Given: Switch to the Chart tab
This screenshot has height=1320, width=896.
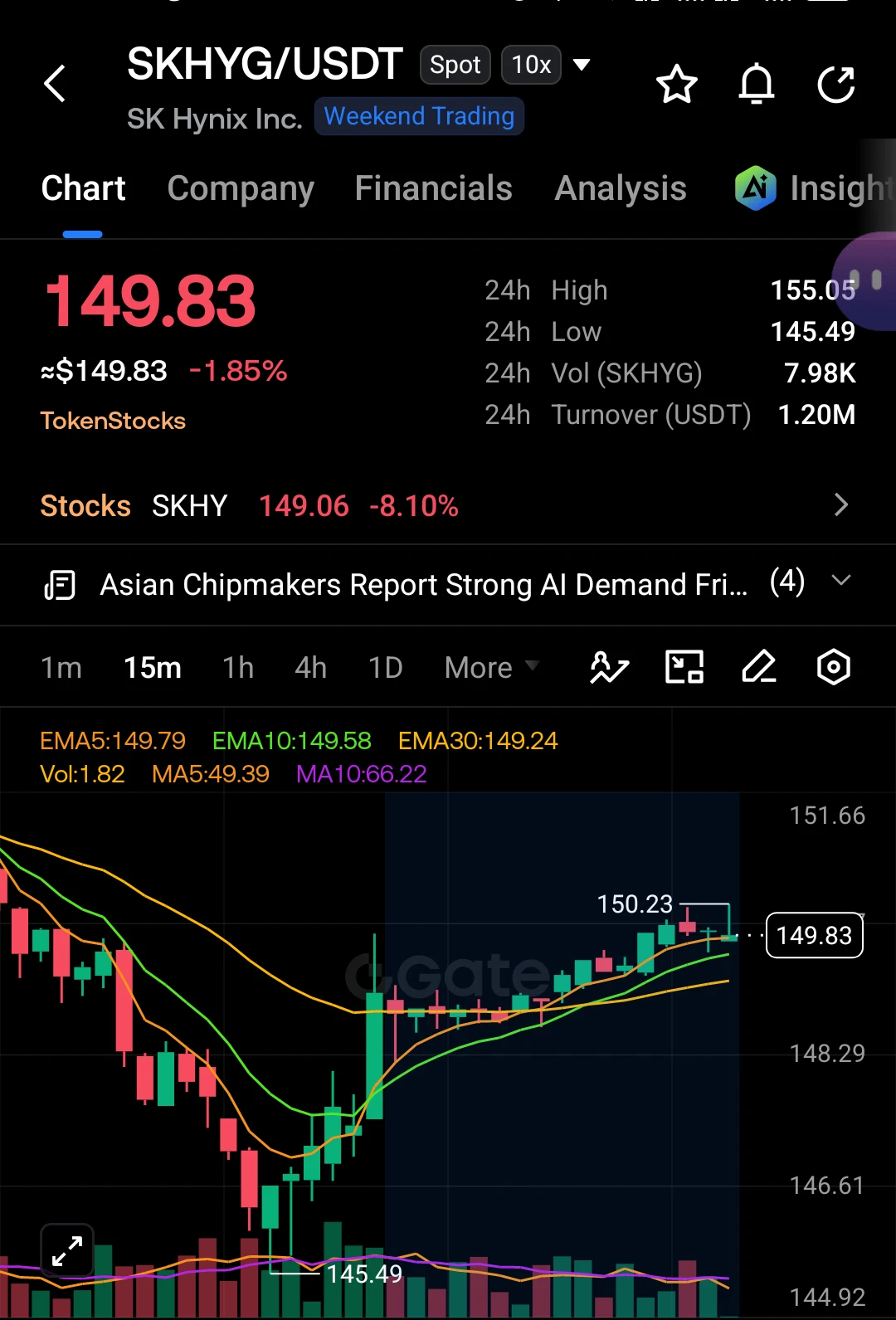Looking at the screenshot, I should (83, 188).
